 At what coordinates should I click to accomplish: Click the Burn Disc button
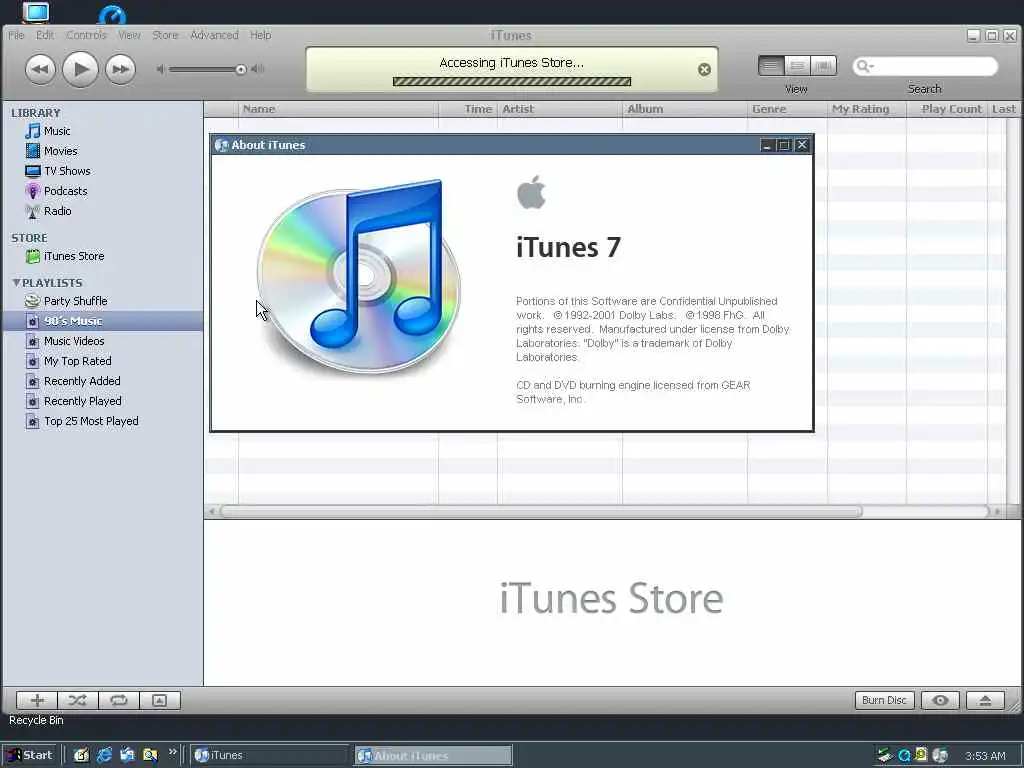tap(884, 701)
